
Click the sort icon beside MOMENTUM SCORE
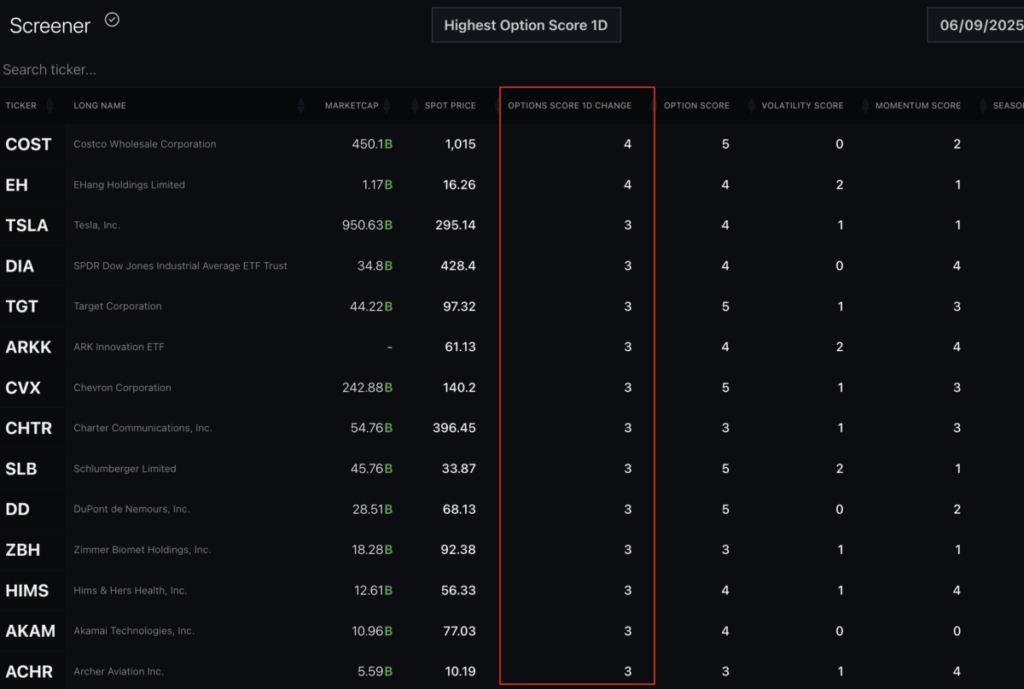pos(864,105)
